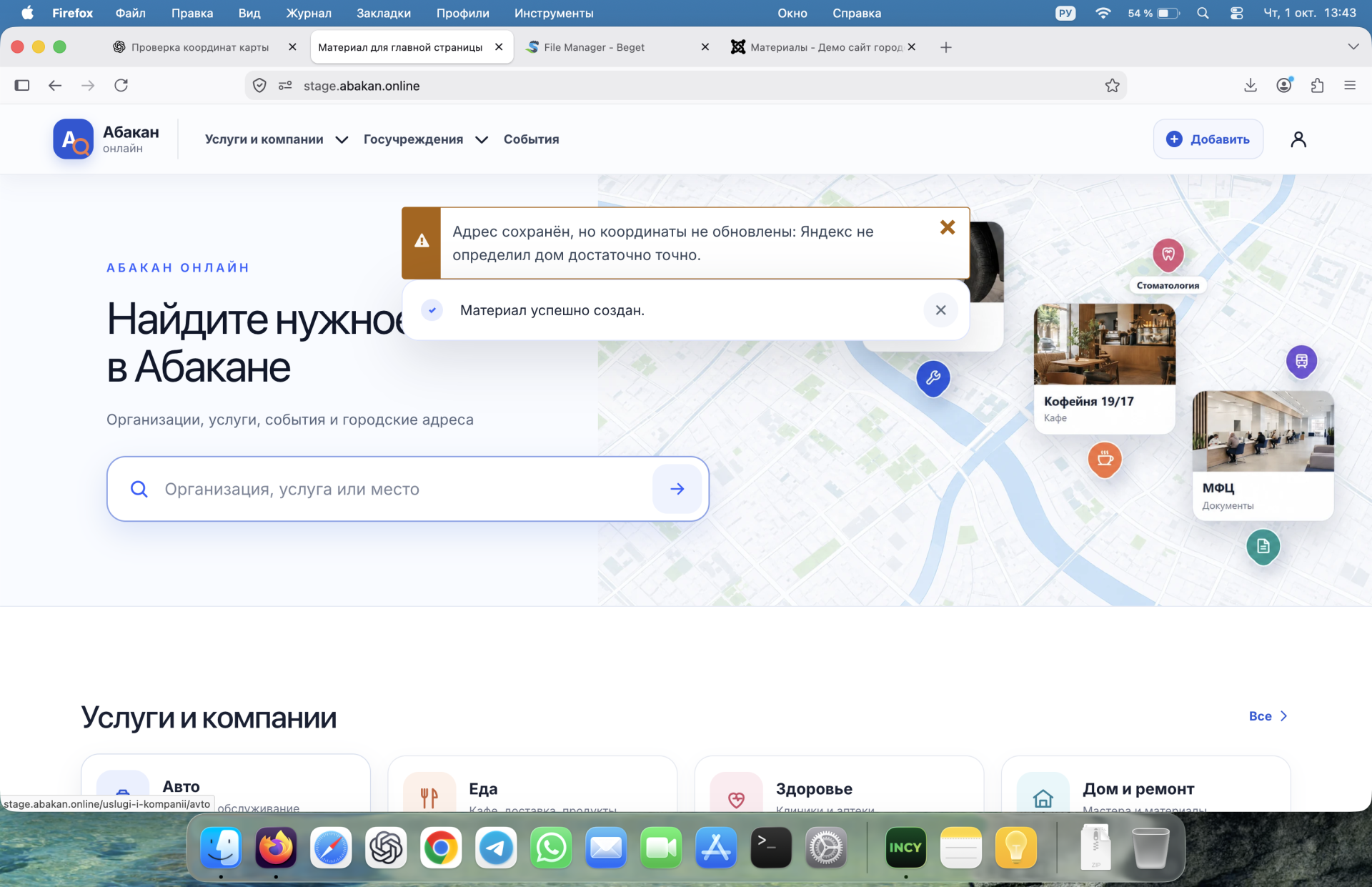1372x887 pixels.
Task: Launch Terminal from the Dock
Action: pyautogui.click(x=771, y=848)
